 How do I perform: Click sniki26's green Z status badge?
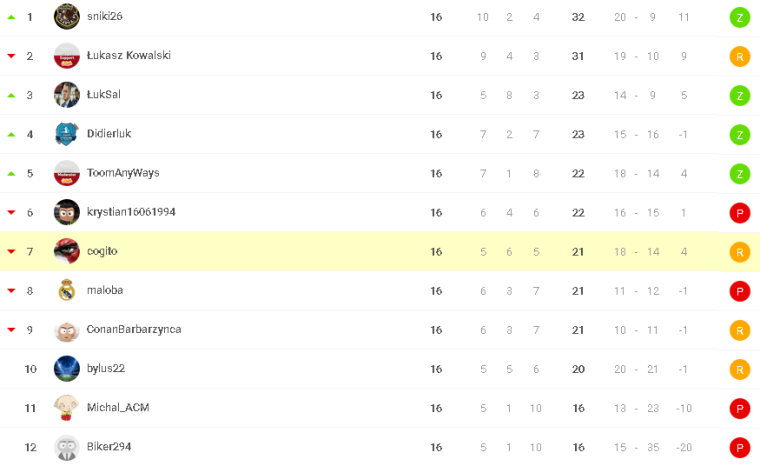click(x=740, y=17)
